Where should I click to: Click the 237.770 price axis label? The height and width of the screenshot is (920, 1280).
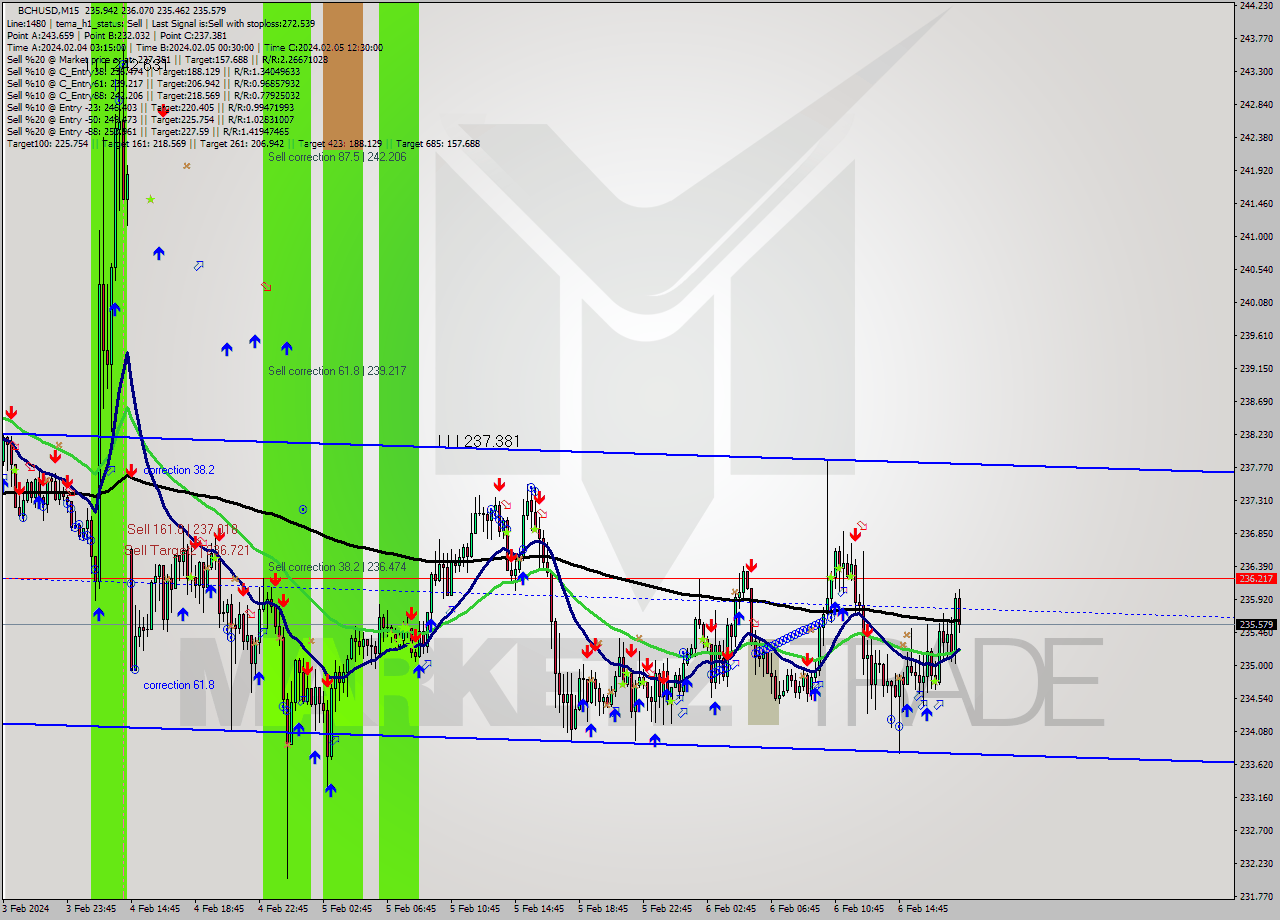pyautogui.click(x=1255, y=467)
